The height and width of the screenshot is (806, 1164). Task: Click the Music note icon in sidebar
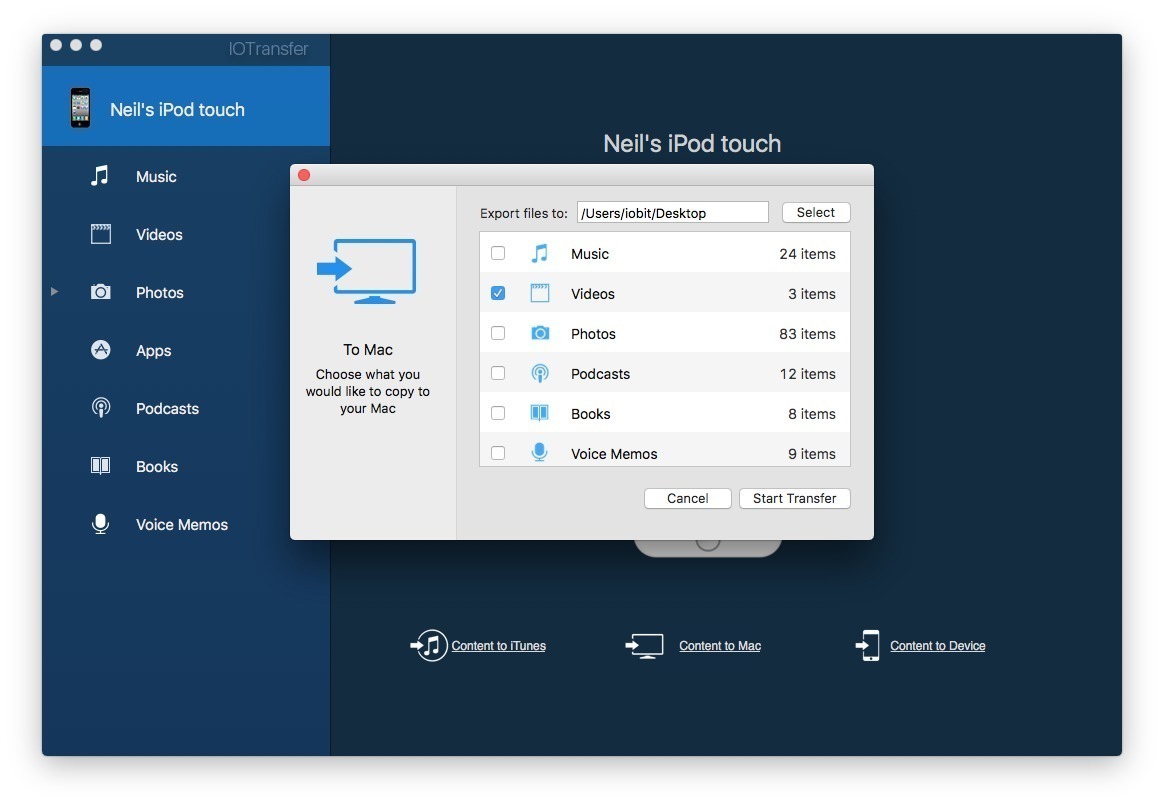click(x=99, y=176)
